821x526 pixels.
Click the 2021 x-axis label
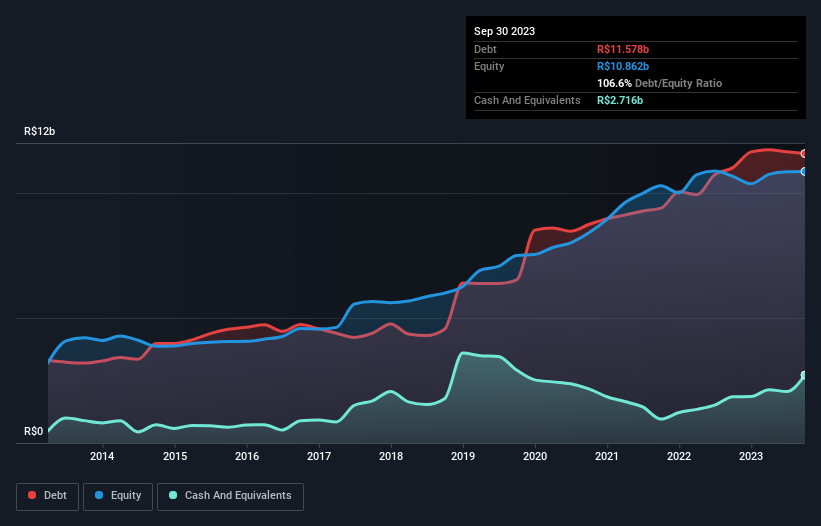pyautogui.click(x=607, y=456)
